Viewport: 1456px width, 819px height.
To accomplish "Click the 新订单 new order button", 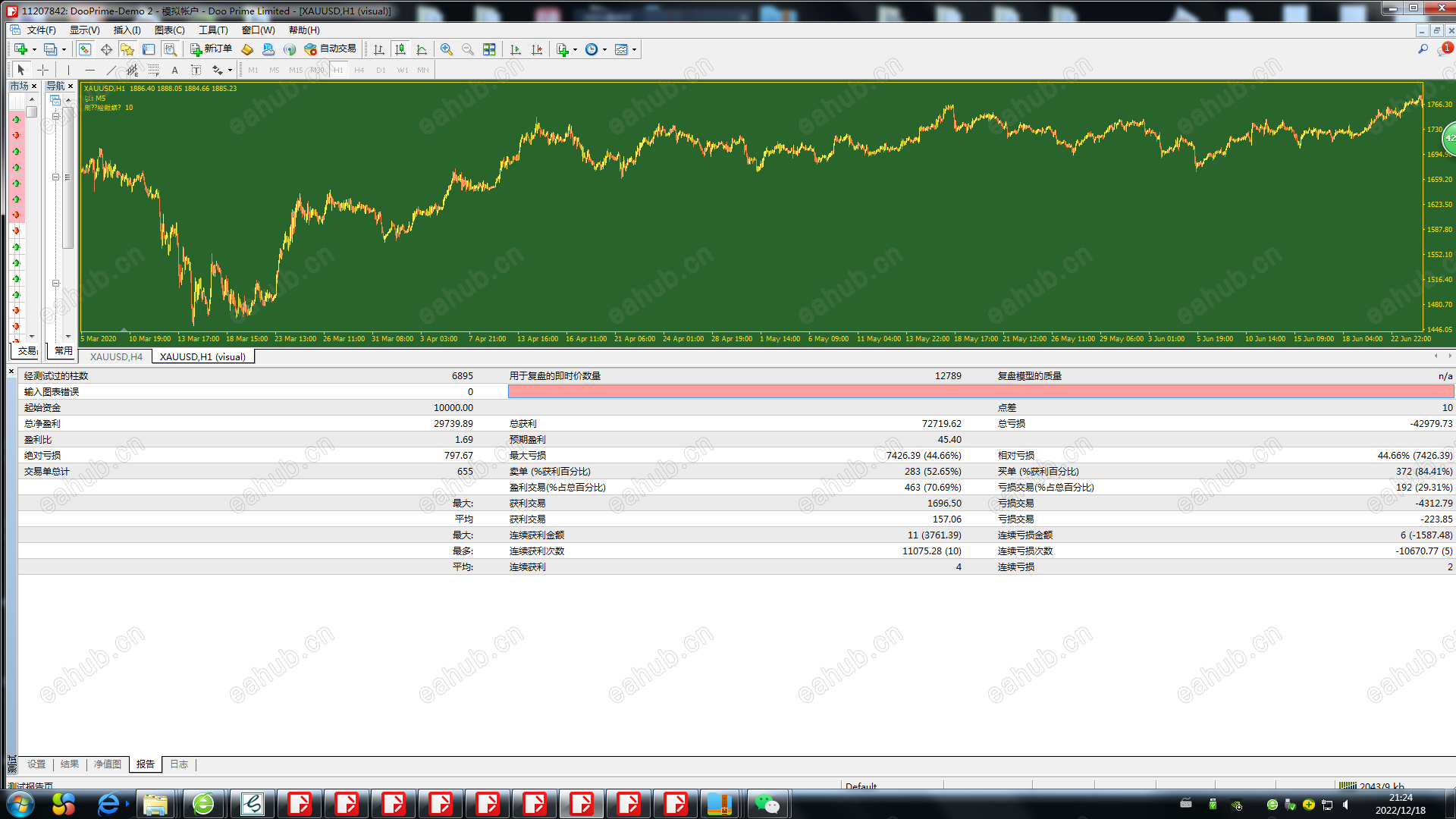I will coord(211,49).
